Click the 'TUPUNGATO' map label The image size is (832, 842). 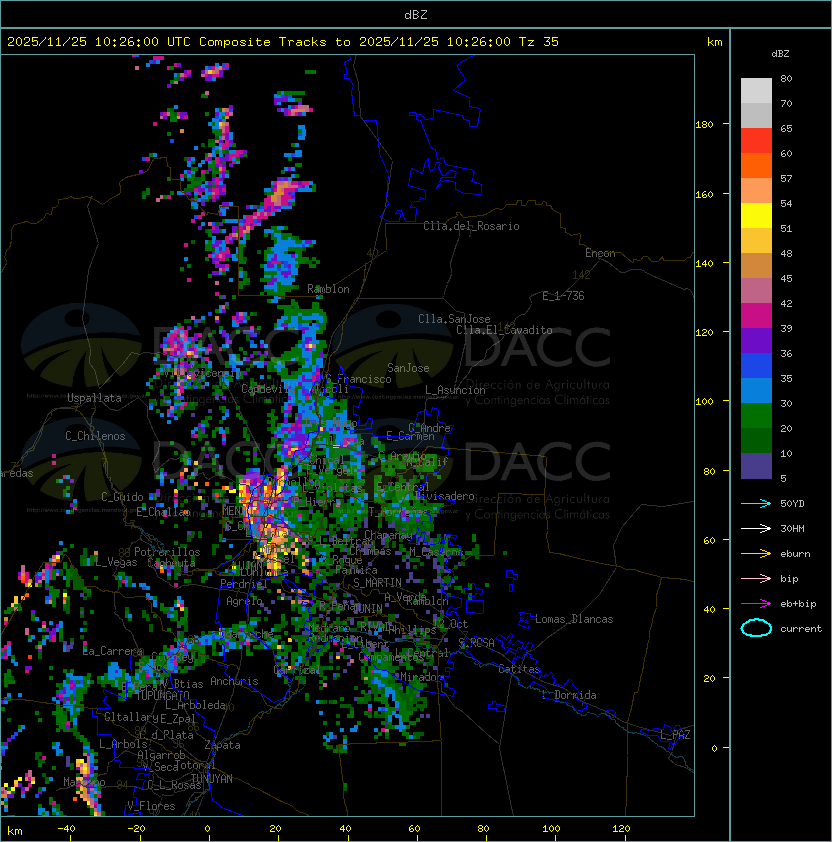pos(162,695)
